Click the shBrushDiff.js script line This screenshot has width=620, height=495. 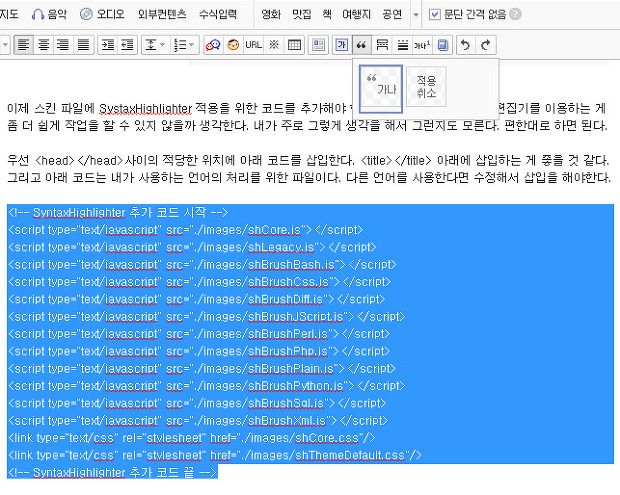click(x=197, y=299)
